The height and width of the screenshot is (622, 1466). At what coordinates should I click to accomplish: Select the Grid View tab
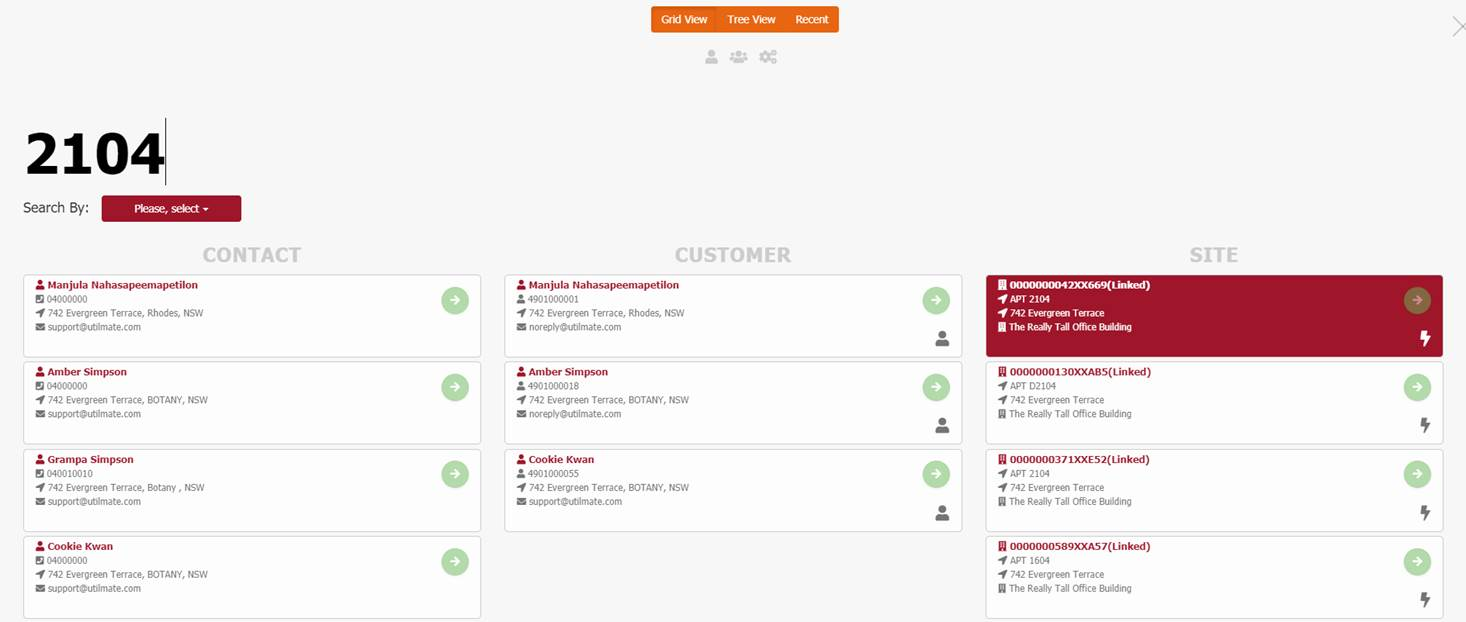coord(684,19)
